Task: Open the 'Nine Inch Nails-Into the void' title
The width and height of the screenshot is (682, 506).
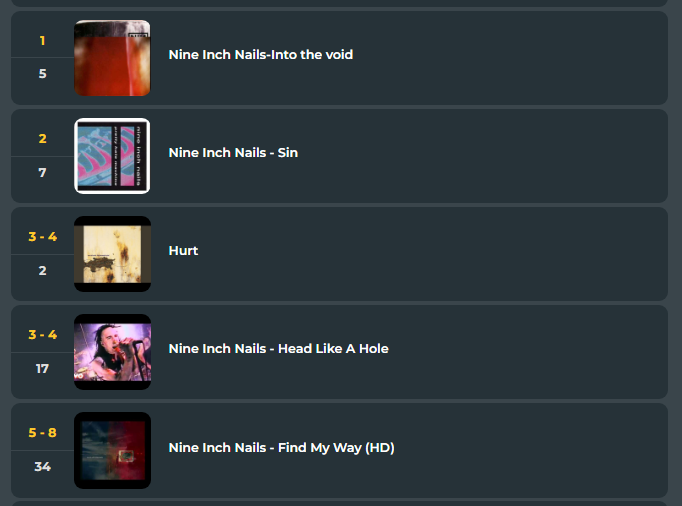Action: (261, 55)
